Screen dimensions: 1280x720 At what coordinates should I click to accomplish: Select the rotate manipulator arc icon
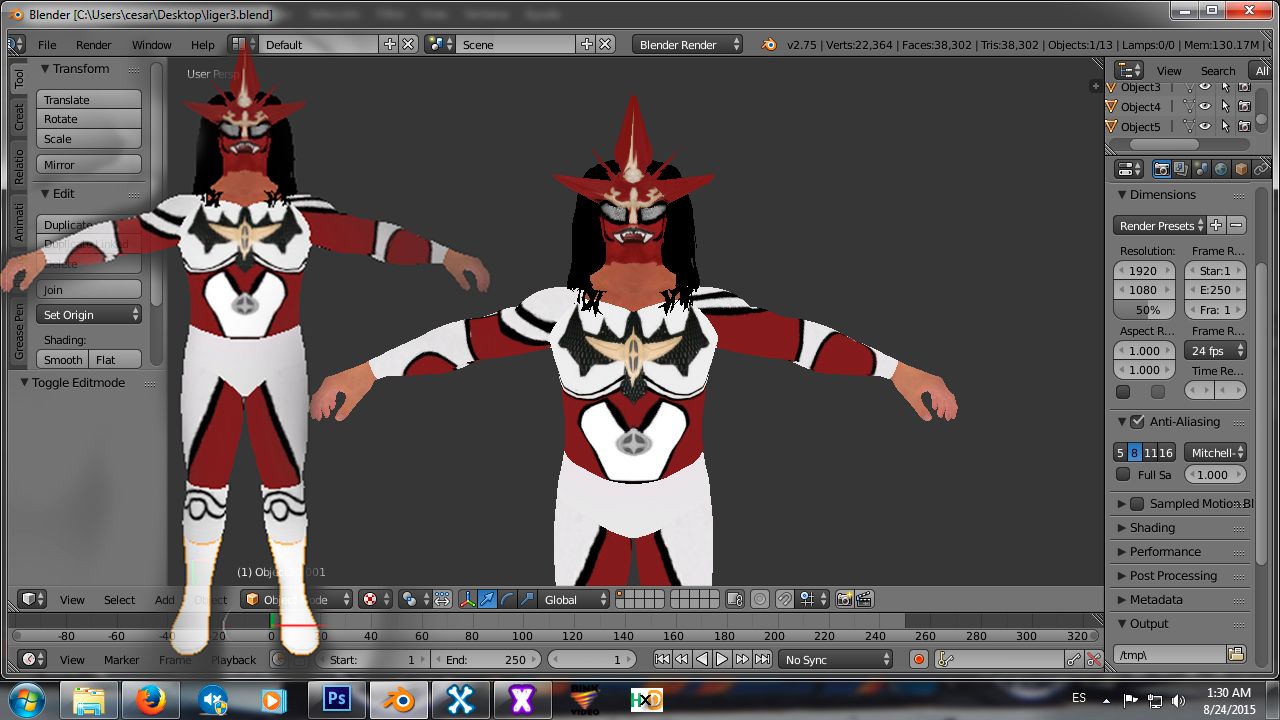(507, 599)
